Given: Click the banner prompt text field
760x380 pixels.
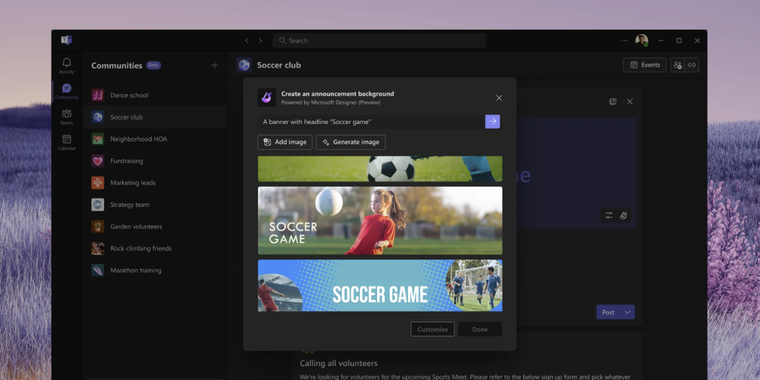Looking at the screenshot, I should pyautogui.click(x=371, y=122).
